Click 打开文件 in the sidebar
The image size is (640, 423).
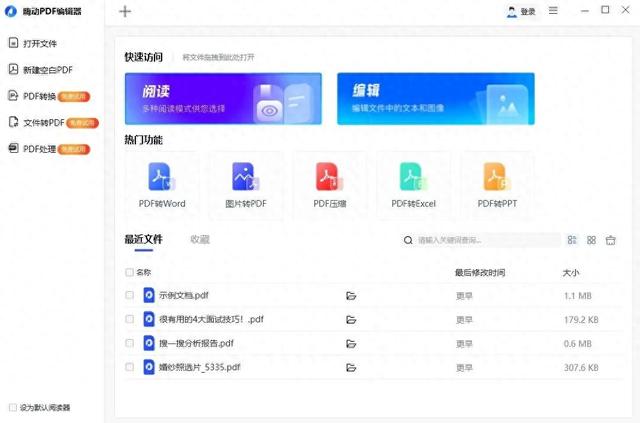pyautogui.click(x=40, y=43)
